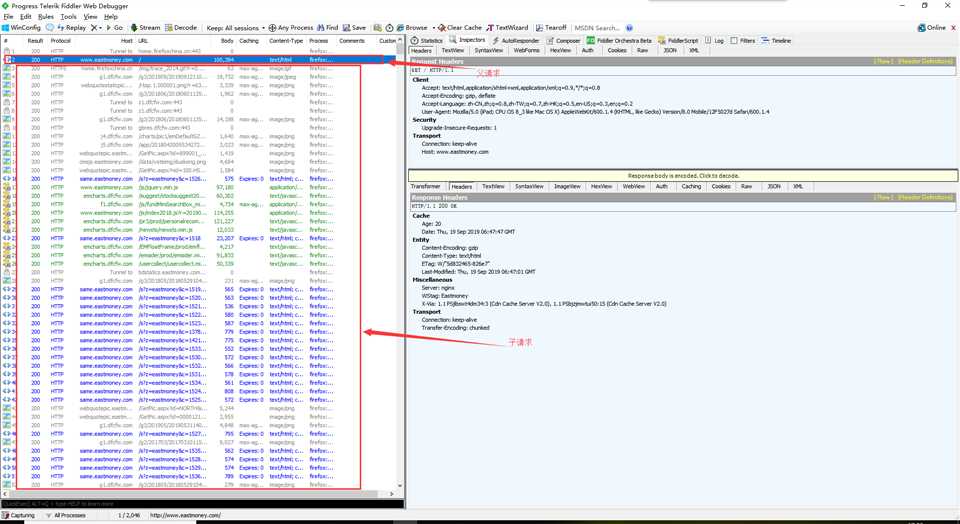Close the toolbar with the X next to Online
The image size is (960, 524).
(x=953, y=28)
